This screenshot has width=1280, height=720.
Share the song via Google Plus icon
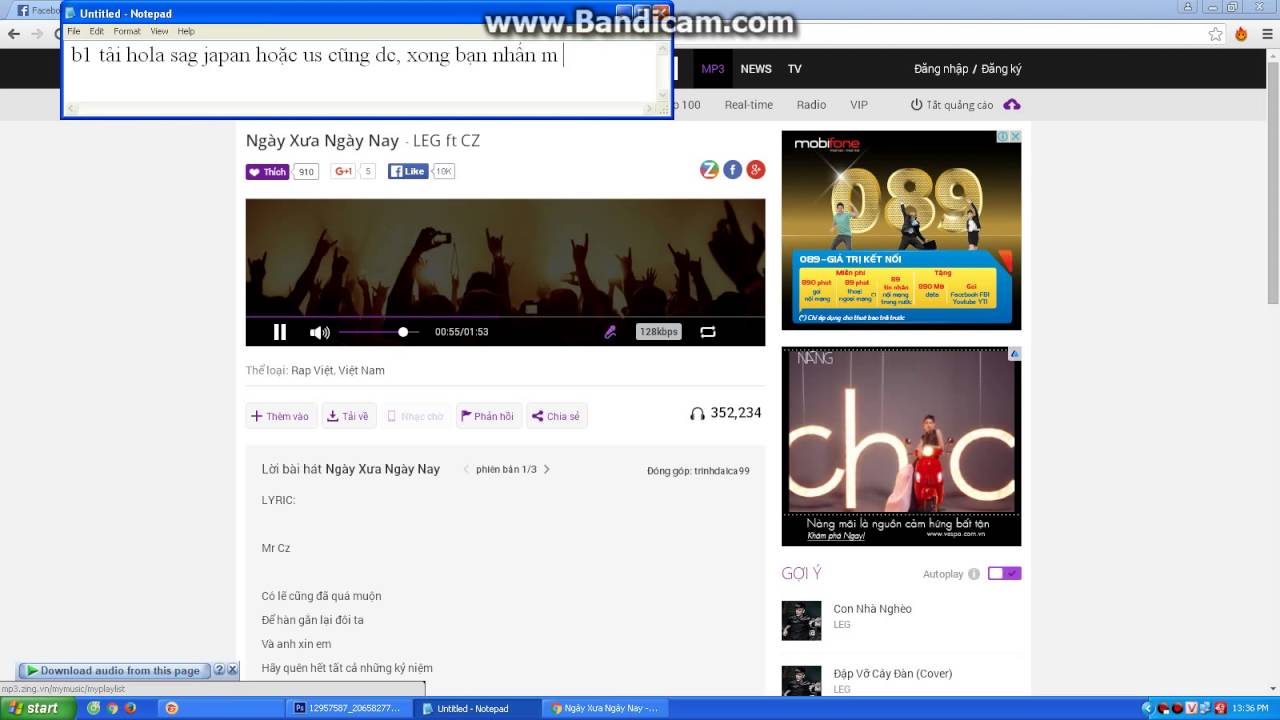tap(756, 170)
